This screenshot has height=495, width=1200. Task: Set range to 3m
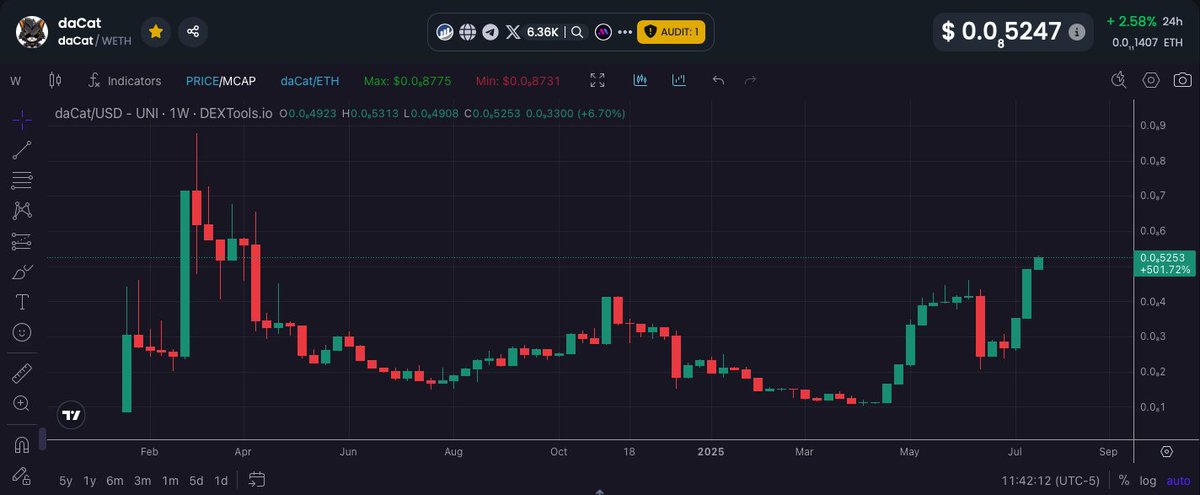[143, 480]
